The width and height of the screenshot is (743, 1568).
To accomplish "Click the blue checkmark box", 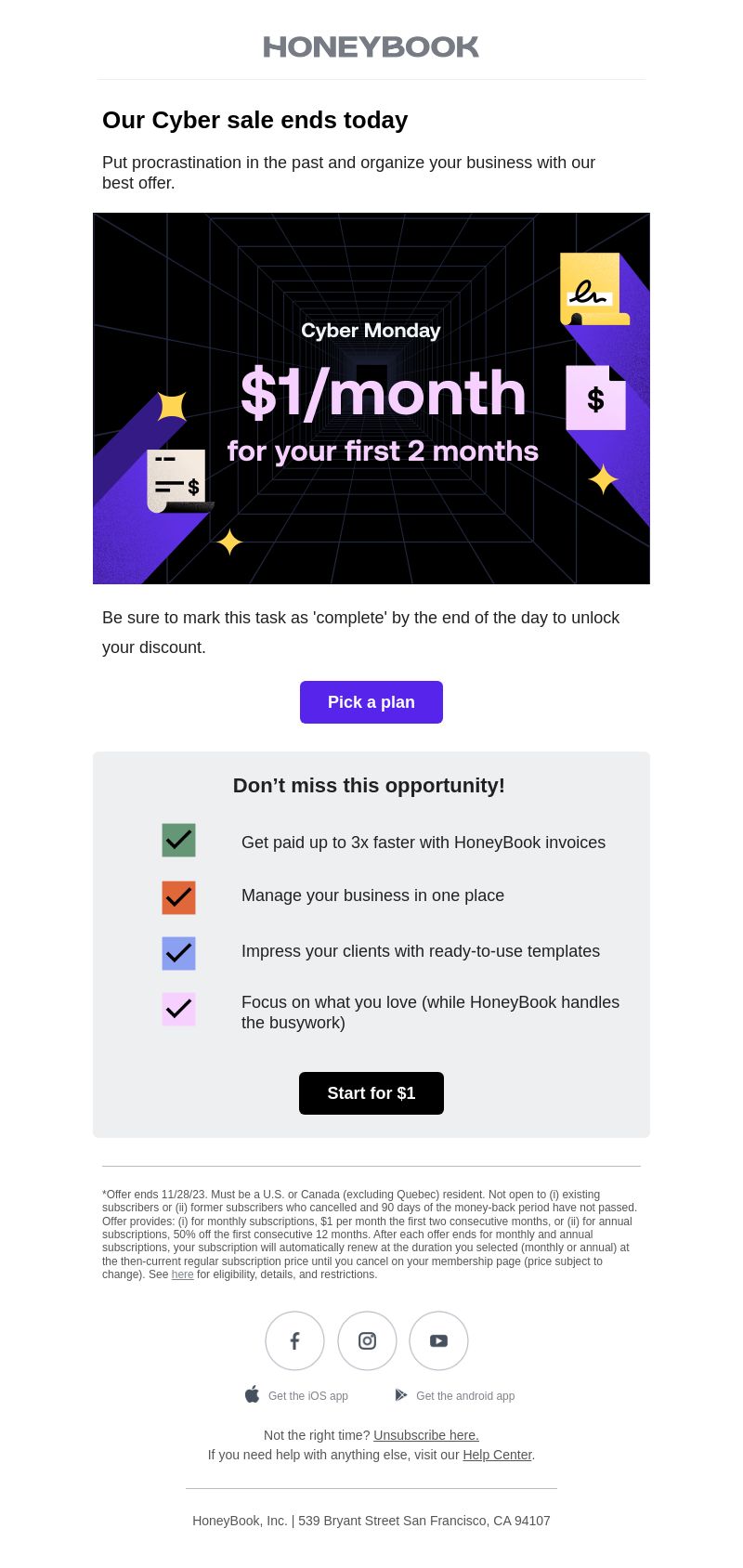I will click(x=178, y=954).
